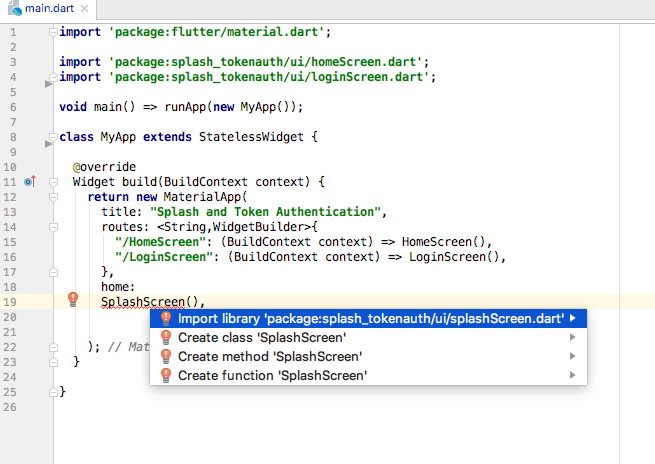This screenshot has width=655, height=464.
Task: Collapse routes map fold marker on line 14
Action: click(x=53, y=227)
